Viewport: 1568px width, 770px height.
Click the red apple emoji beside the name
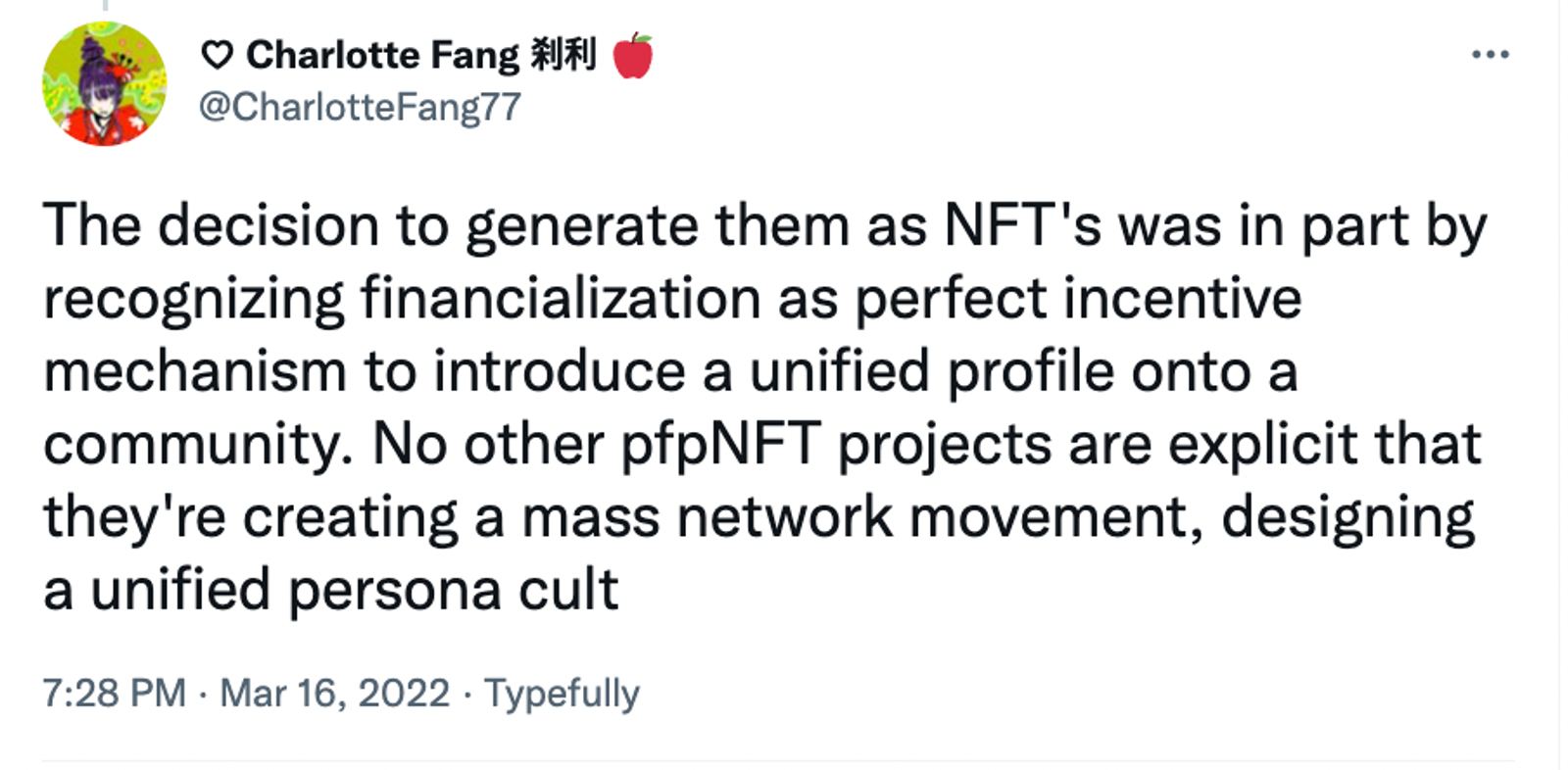click(x=632, y=56)
